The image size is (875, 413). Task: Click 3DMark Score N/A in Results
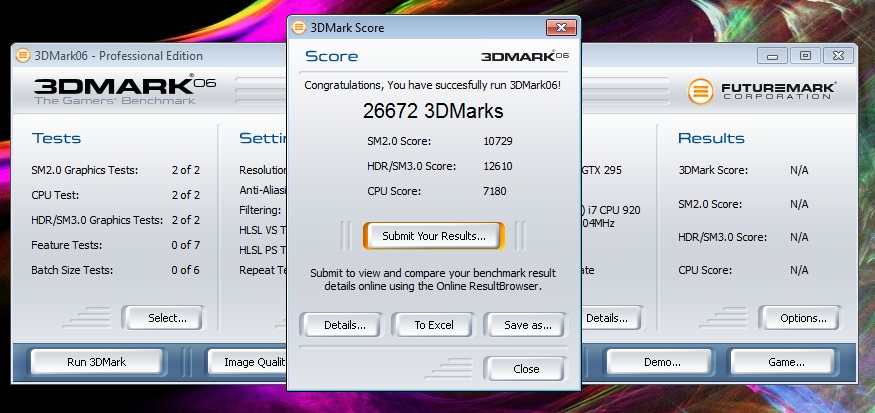tap(799, 170)
